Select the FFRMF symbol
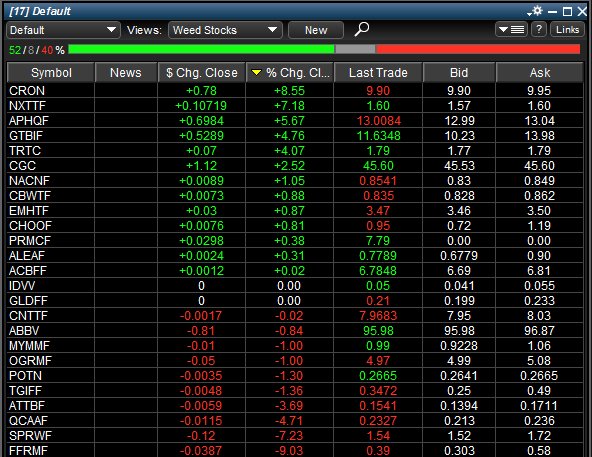Image resolution: width=592 pixels, height=457 pixels. pyautogui.click(x=28, y=451)
